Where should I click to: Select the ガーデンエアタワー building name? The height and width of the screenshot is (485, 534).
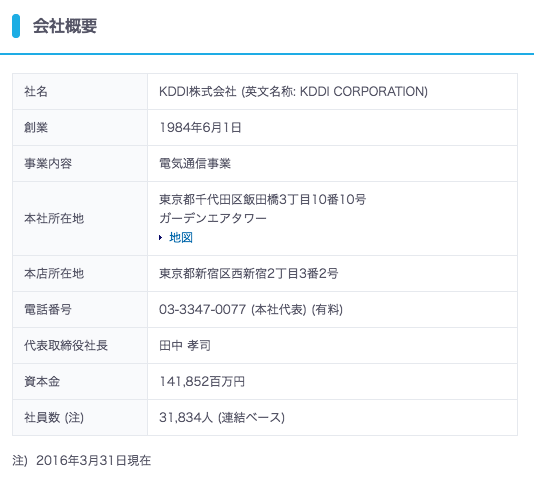click(x=213, y=218)
